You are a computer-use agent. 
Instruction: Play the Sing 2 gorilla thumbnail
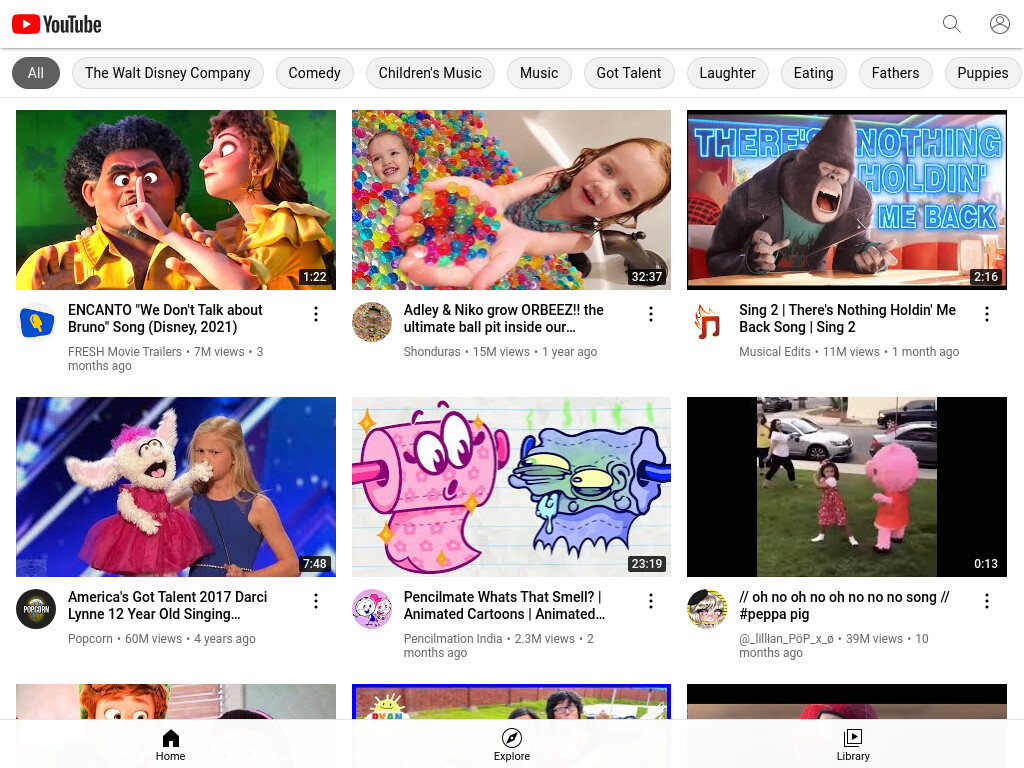tap(847, 200)
